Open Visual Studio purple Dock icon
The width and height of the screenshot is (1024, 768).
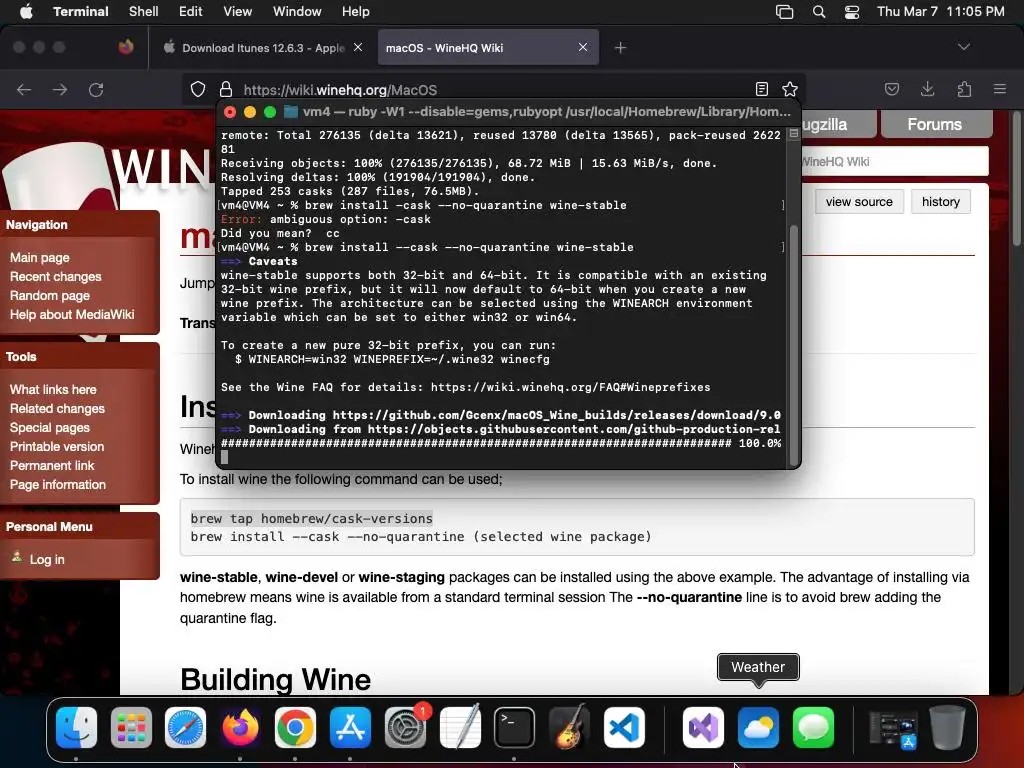(703, 728)
